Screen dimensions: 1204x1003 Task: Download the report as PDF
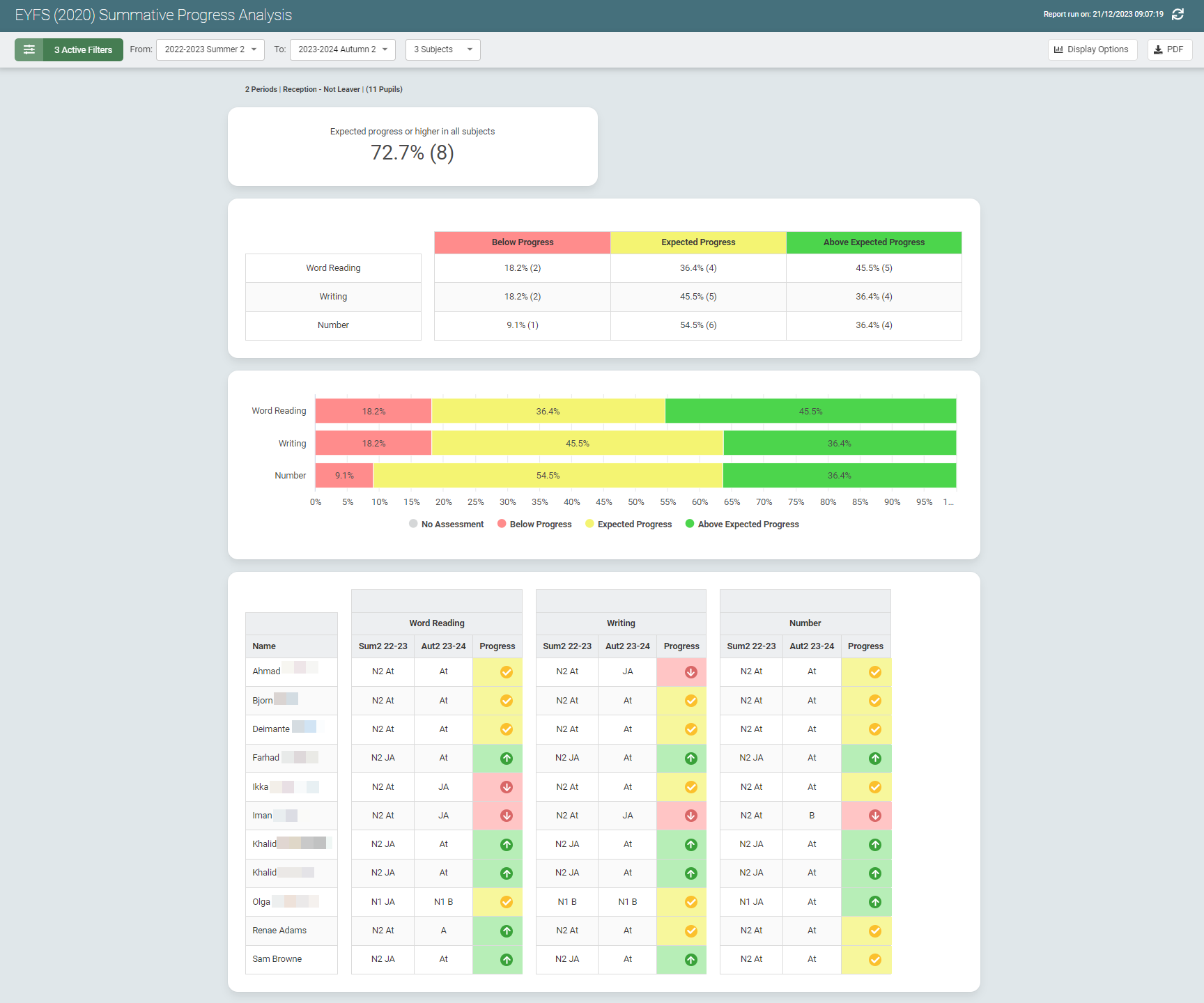tap(1169, 49)
